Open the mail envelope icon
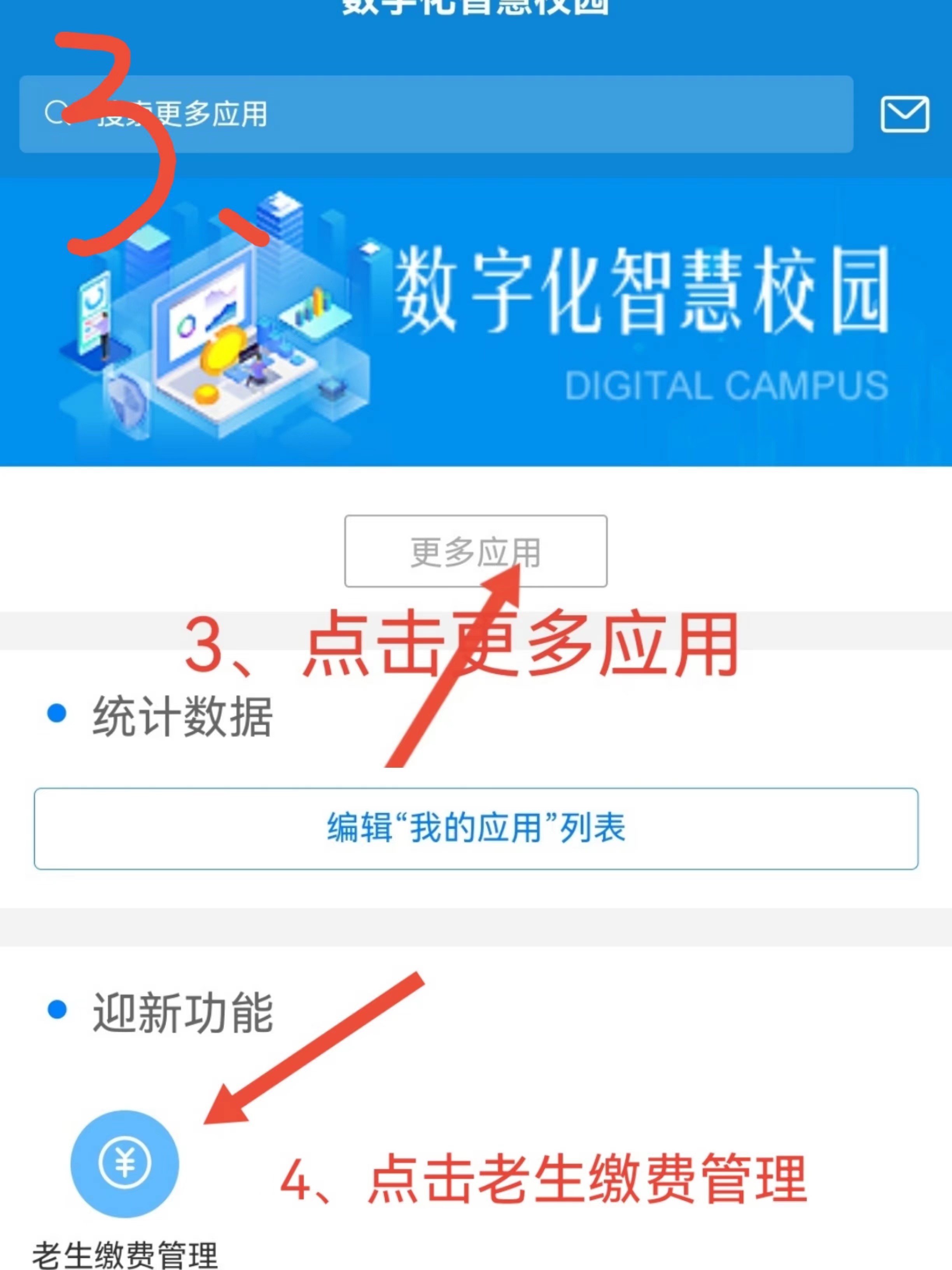This screenshot has width=952, height=1270. pos(905,114)
